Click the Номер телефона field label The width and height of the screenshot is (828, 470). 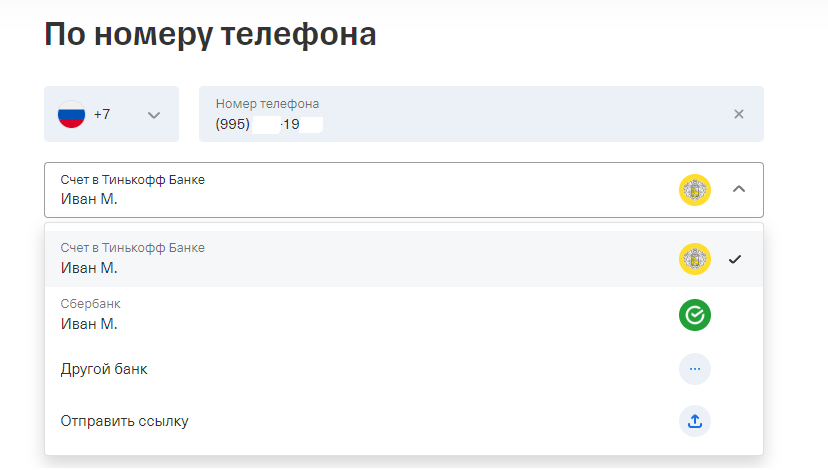267,104
